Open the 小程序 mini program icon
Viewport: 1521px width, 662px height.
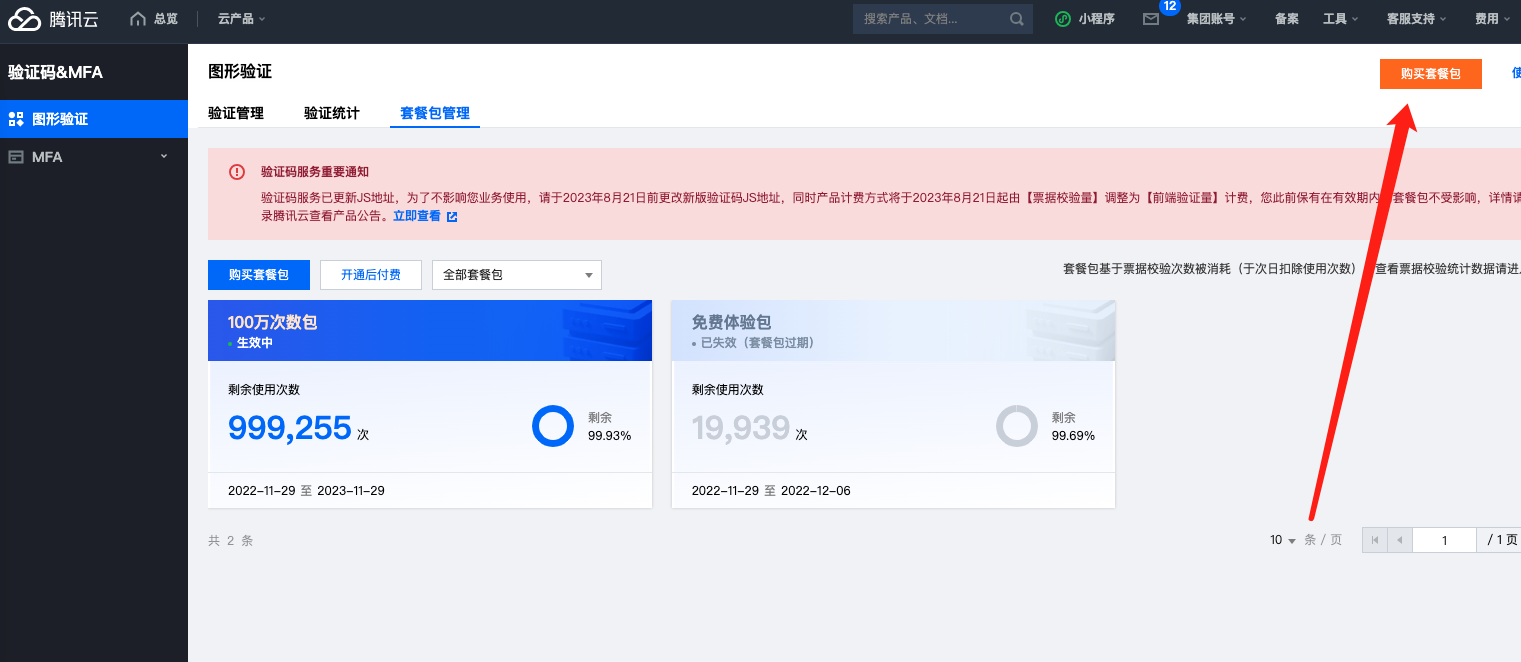pos(1063,19)
